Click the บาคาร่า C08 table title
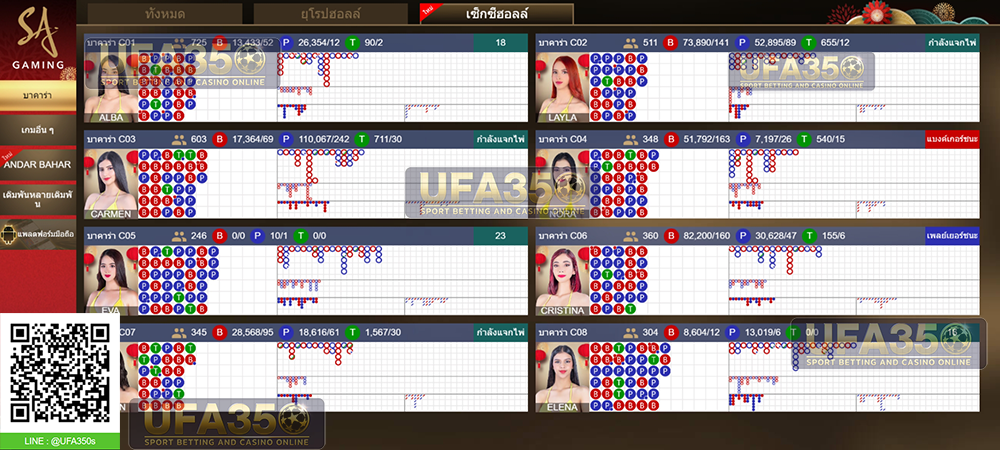Screen dimensions: 1000x450 562,333
